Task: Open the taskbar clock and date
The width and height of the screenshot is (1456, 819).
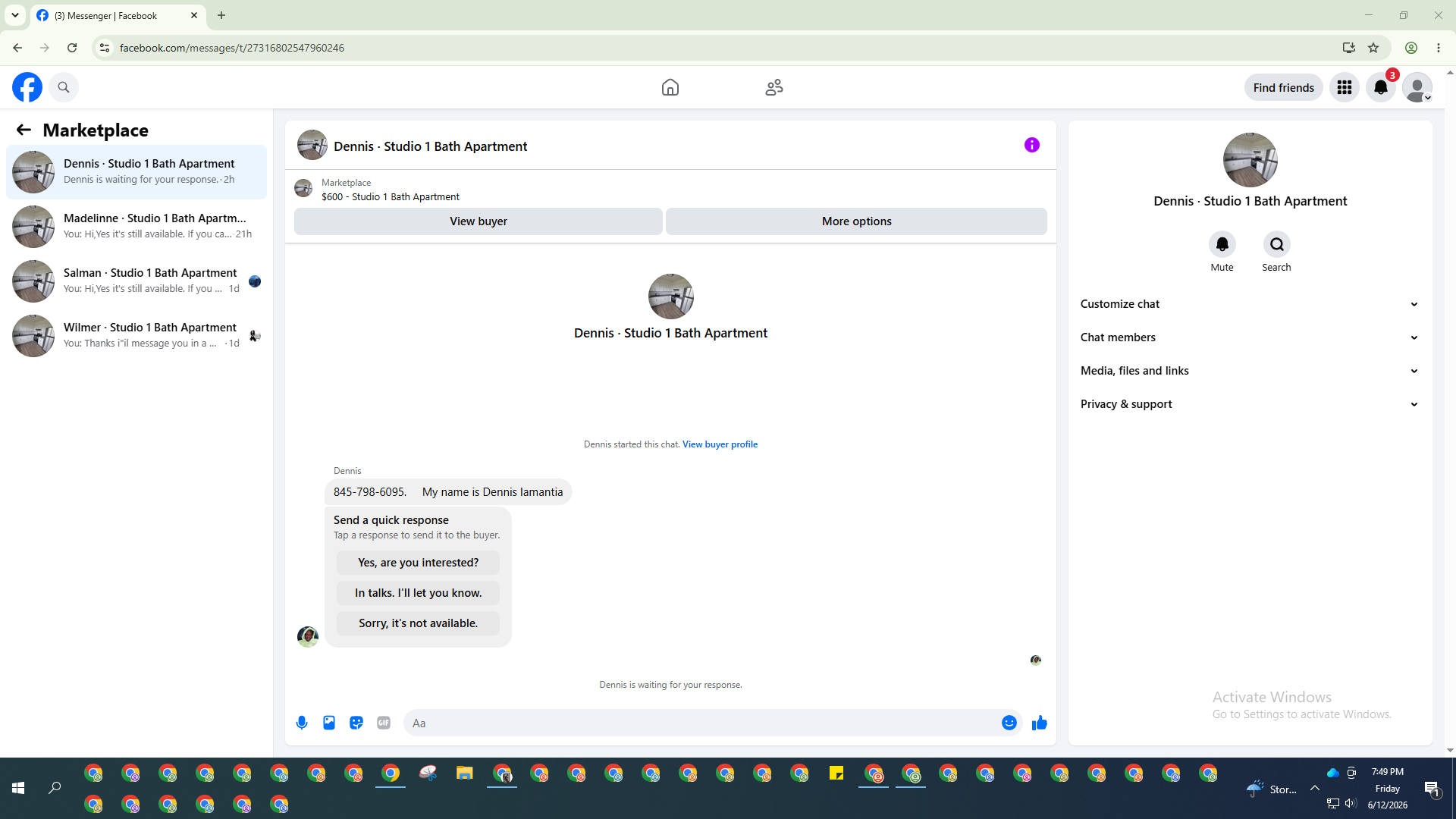Action: [x=1388, y=789]
